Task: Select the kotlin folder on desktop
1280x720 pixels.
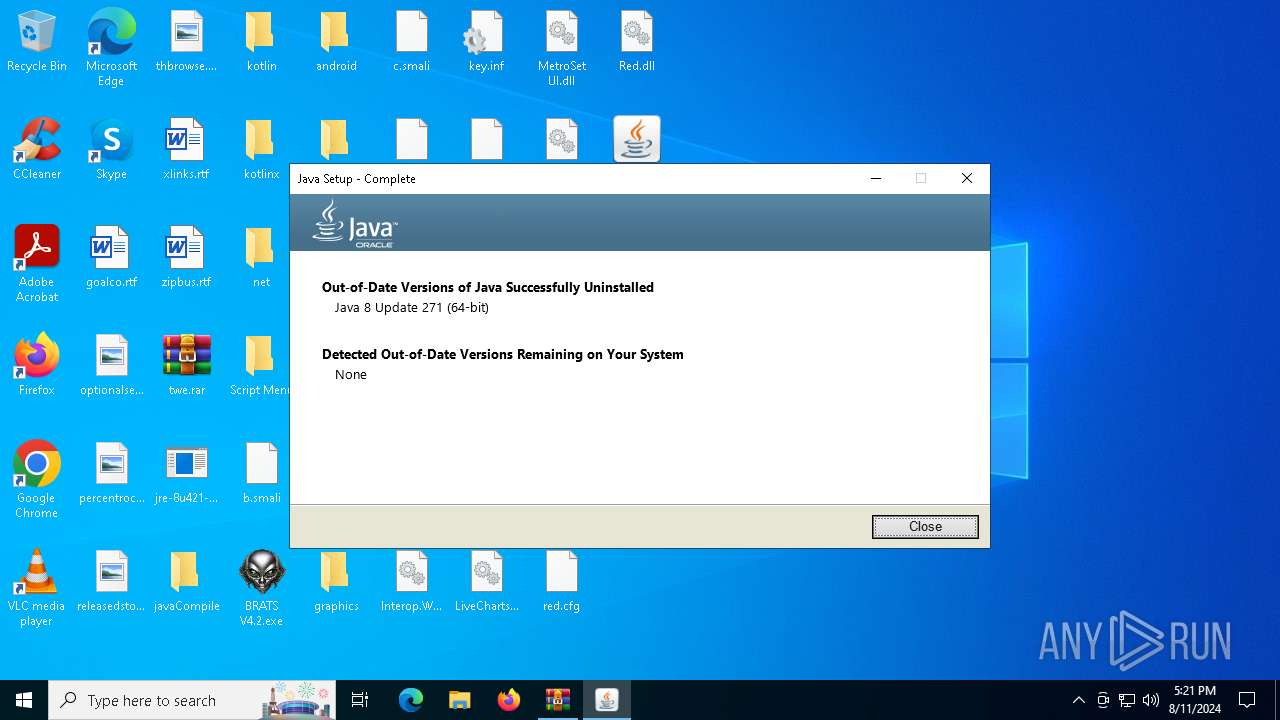Action: click(261, 42)
